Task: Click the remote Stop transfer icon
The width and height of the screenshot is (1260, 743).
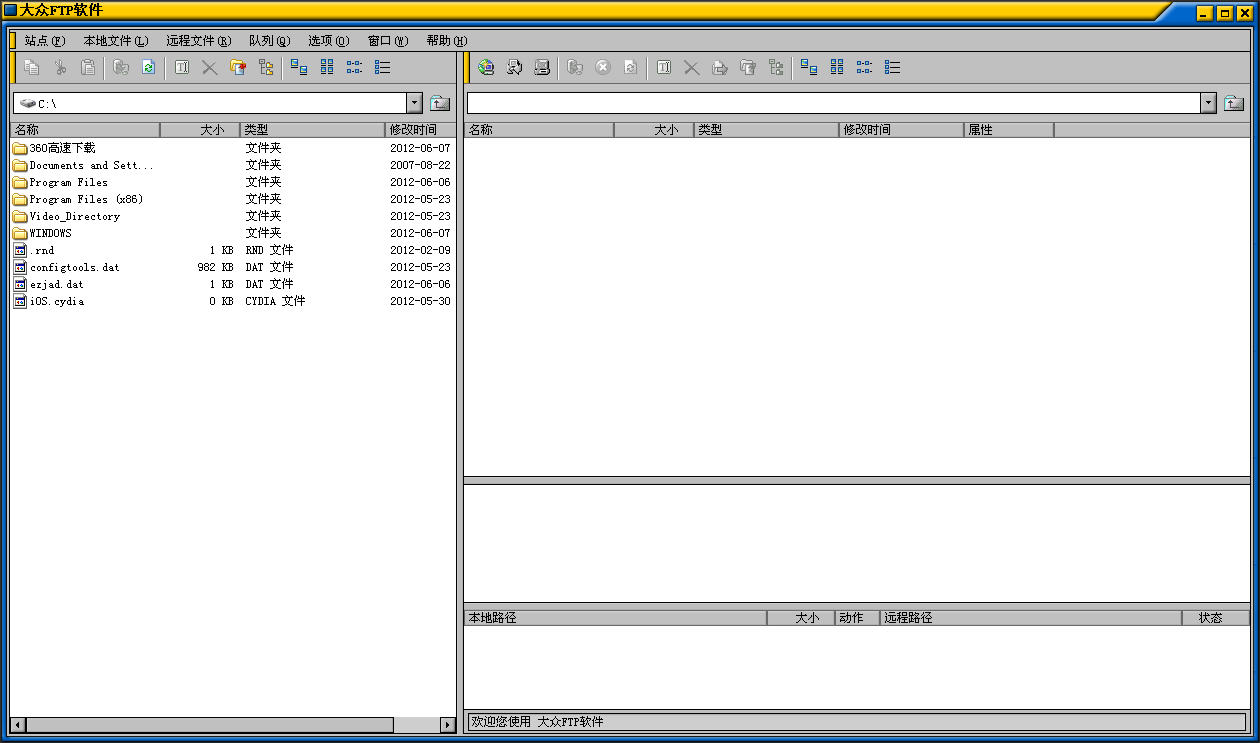Action: [602, 67]
